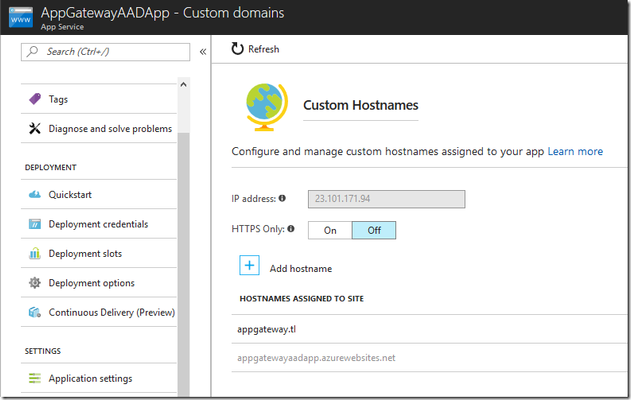
Task: Click the Continuous Delivery (Preview) icon
Action: point(35,312)
